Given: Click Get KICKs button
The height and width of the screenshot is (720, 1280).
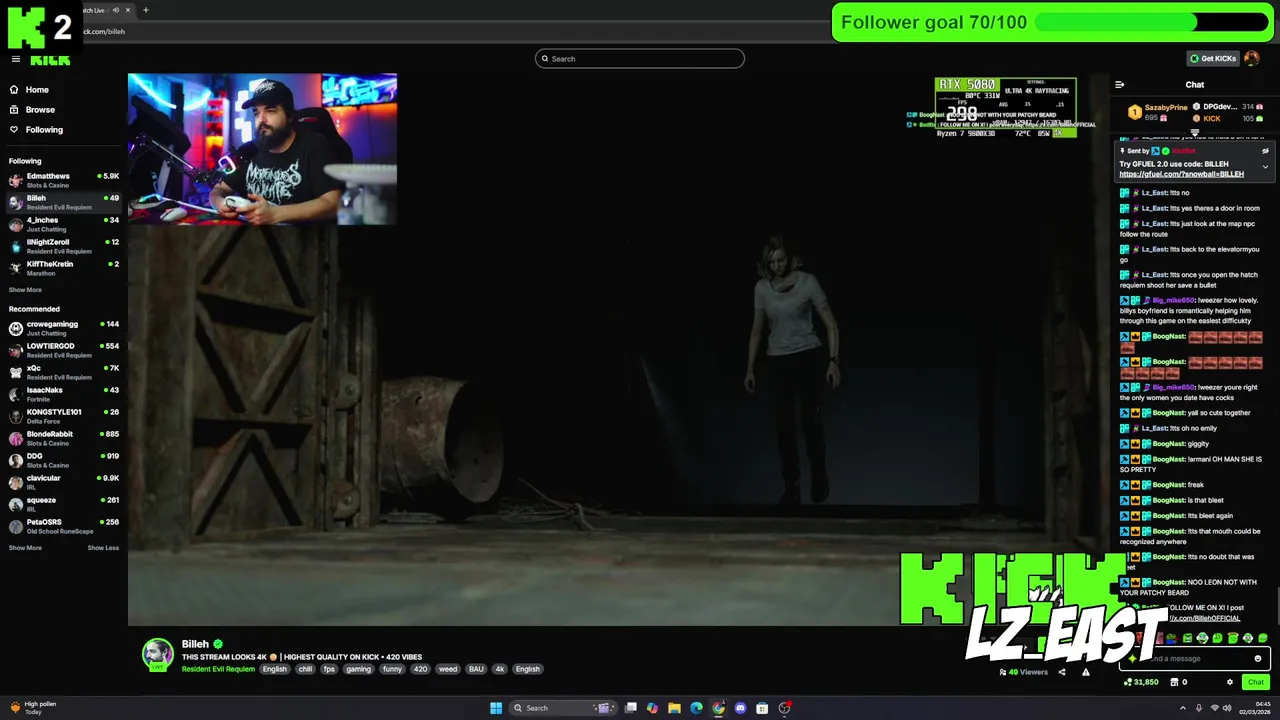Looking at the screenshot, I should tap(1212, 59).
